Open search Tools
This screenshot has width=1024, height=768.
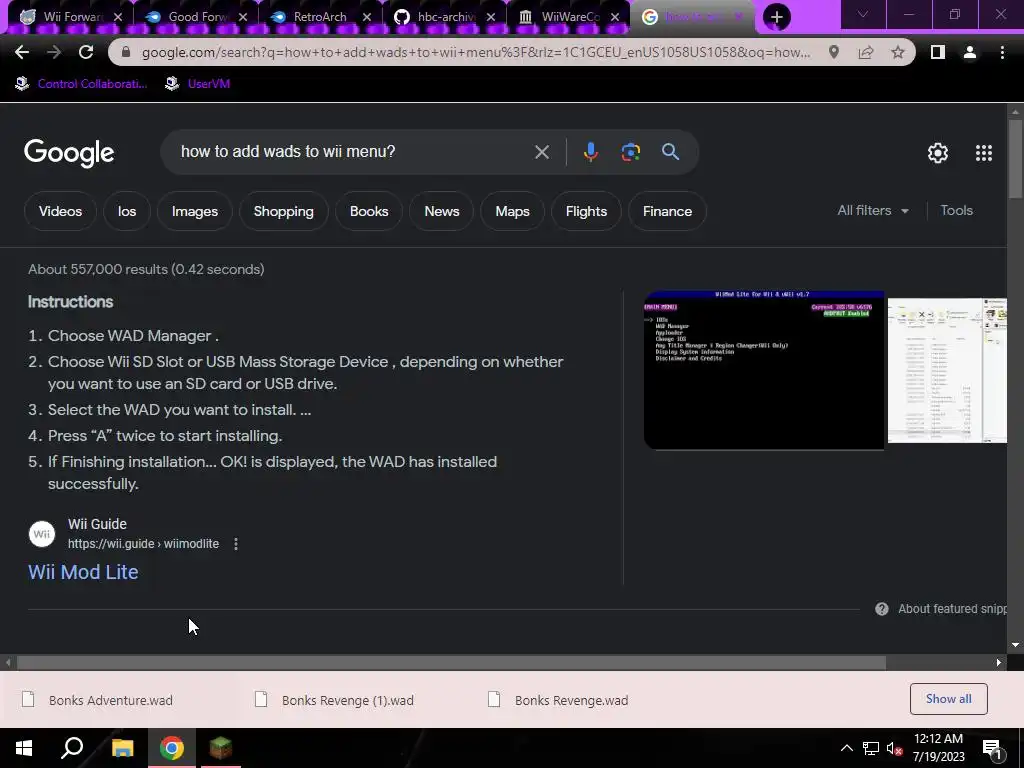pos(956,210)
